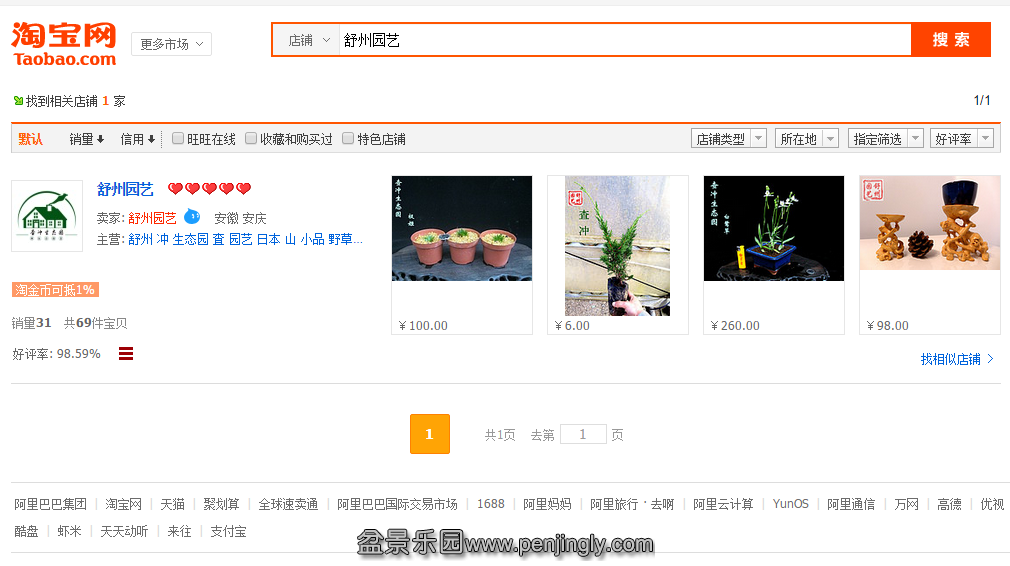Screen dimensions: 1010x566
Task: Open seller name 舒州园艺 link in red
Action: pyautogui.click(x=152, y=218)
